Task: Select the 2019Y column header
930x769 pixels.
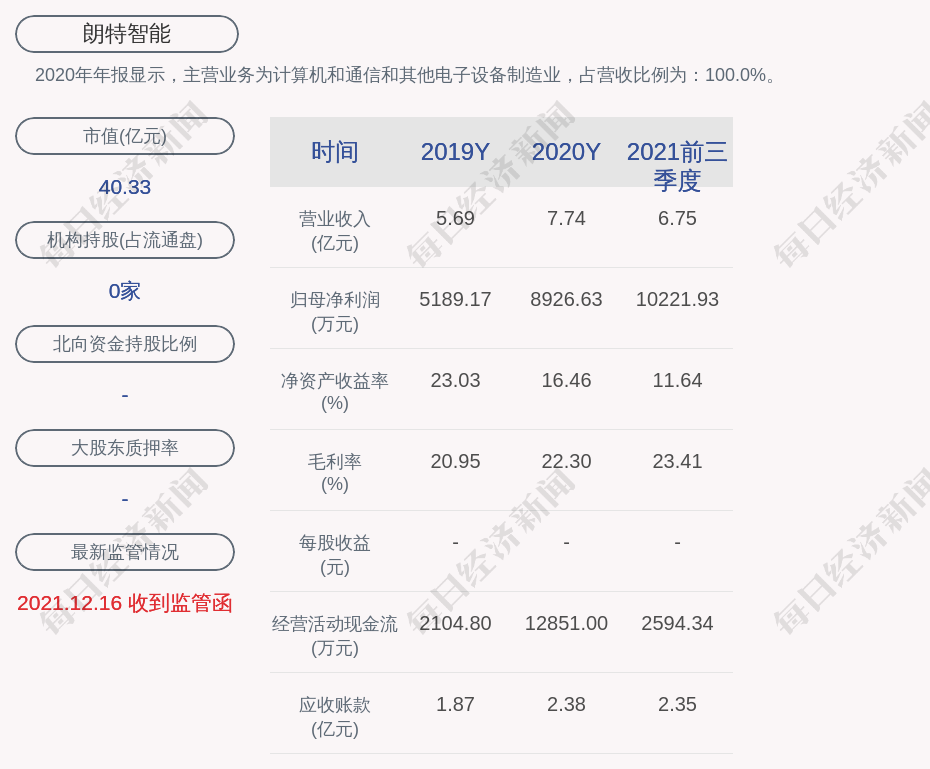Action: coord(455,152)
